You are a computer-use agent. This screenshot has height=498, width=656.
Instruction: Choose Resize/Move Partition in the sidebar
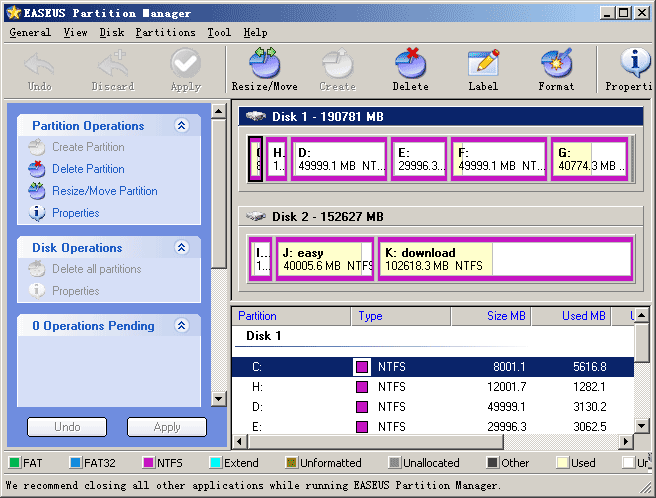point(104,191)
